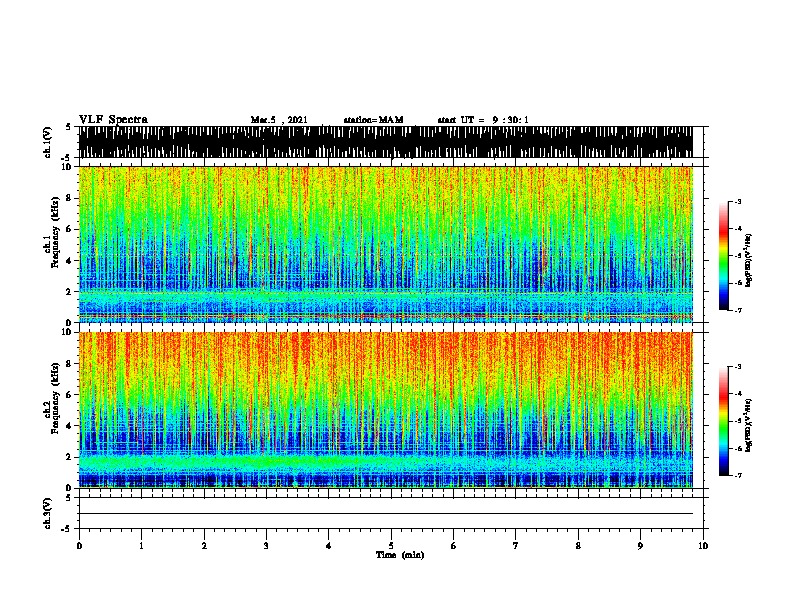Click the time axis tick label "2"
Screen dimensions: 792x612
pos(204,546)
